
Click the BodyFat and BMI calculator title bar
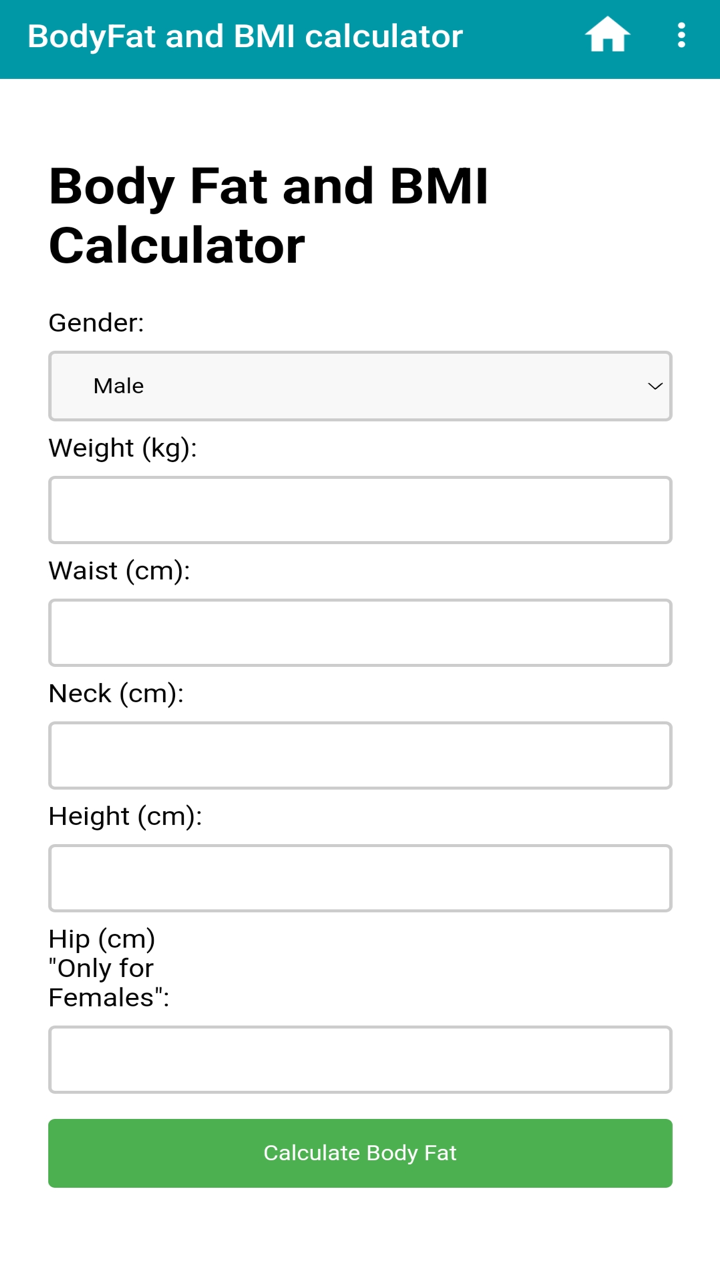point(246,36)
